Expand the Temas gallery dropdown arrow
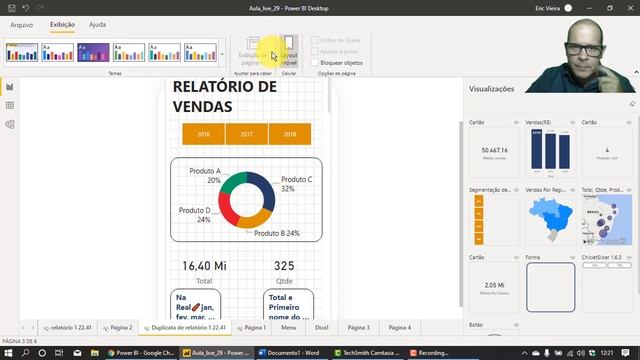640x360 pixels. [222, 53]
